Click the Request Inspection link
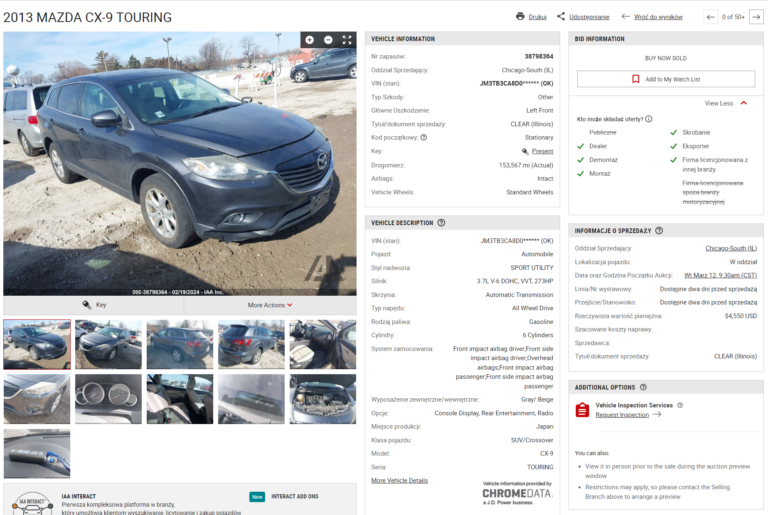The width and height of the screenshot is (768, 515). pyautogui.click(x=622, y=415)
